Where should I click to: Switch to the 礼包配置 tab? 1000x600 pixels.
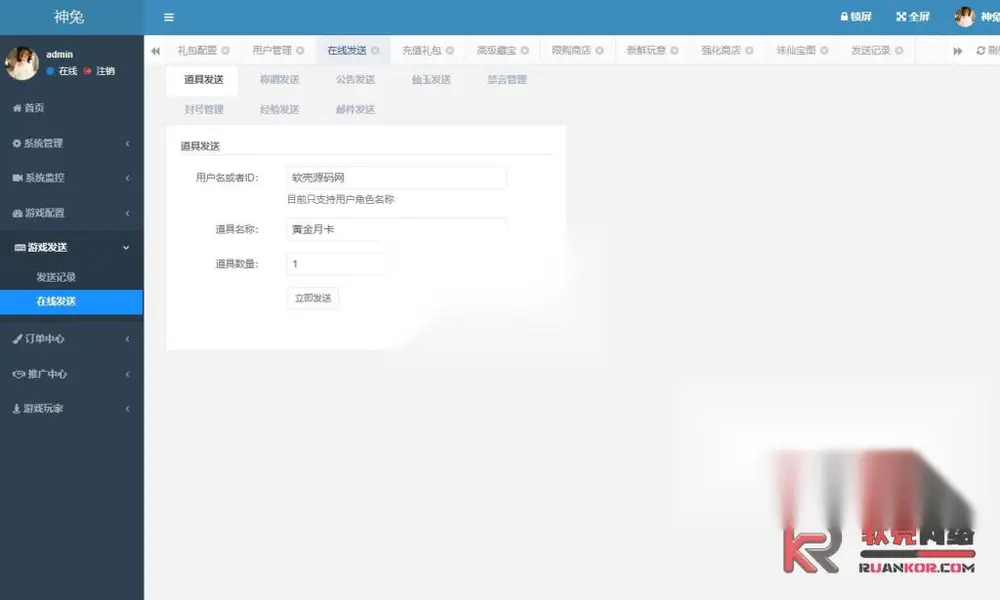pos(197,50)
